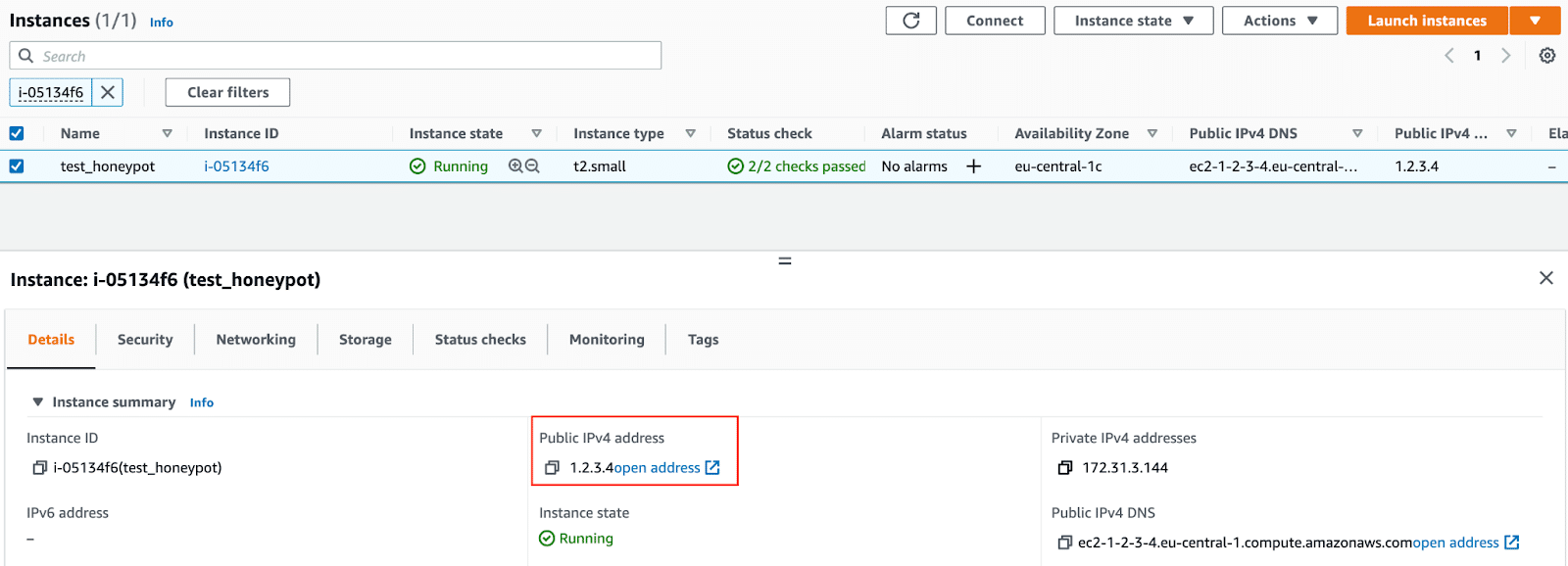Click the Clear filters button
1568x566 pixels.
pyautogui.click(x=227, y=92)
